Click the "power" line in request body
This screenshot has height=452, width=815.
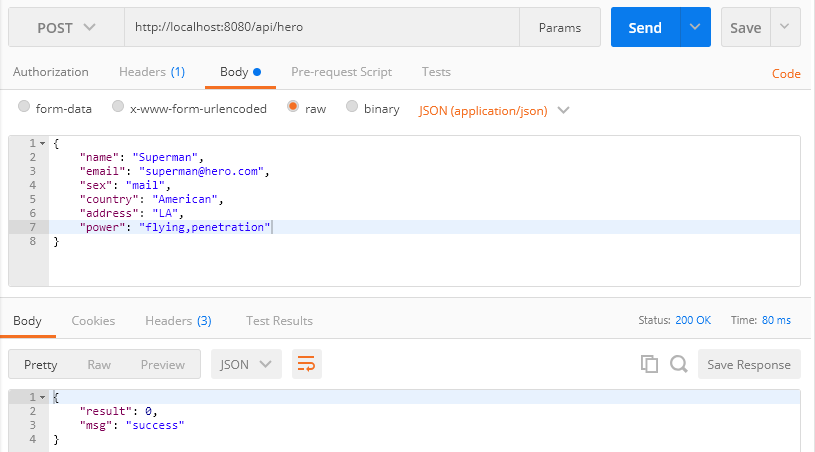tap(424, 227)
